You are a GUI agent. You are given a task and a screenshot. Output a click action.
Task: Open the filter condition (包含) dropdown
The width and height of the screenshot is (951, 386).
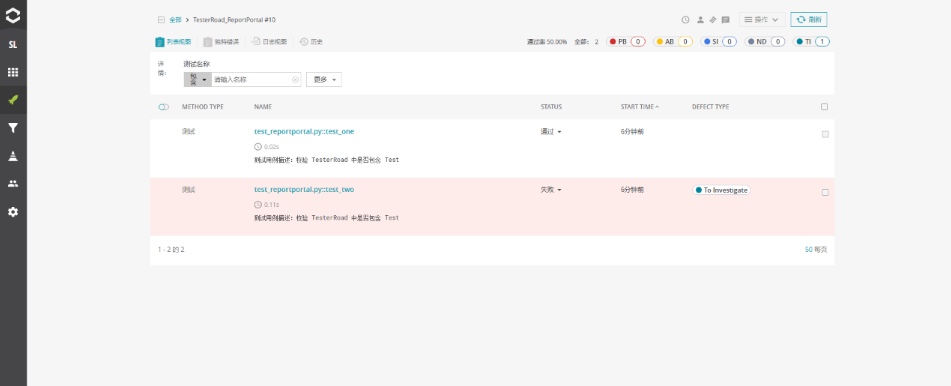tap(198, 80)
